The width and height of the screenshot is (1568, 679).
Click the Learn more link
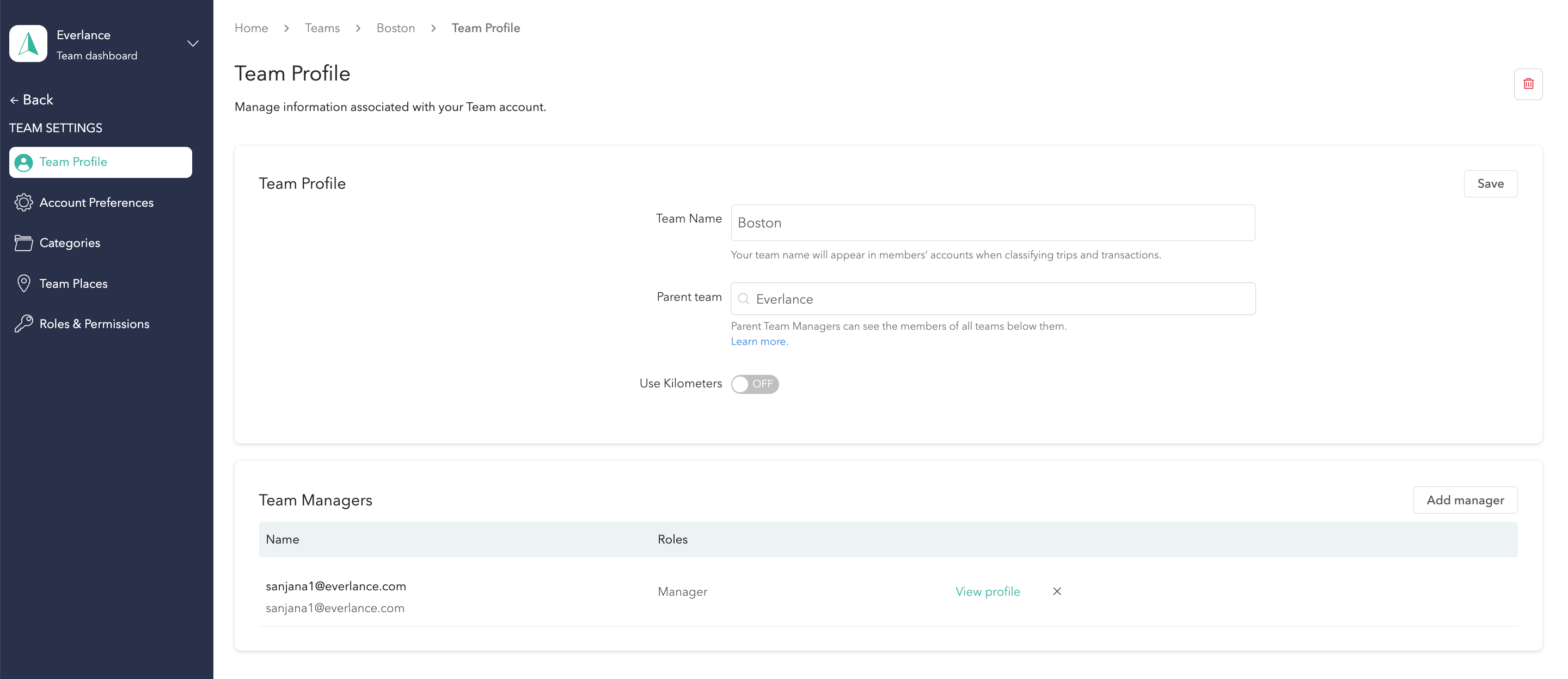[x=758, y=341]
